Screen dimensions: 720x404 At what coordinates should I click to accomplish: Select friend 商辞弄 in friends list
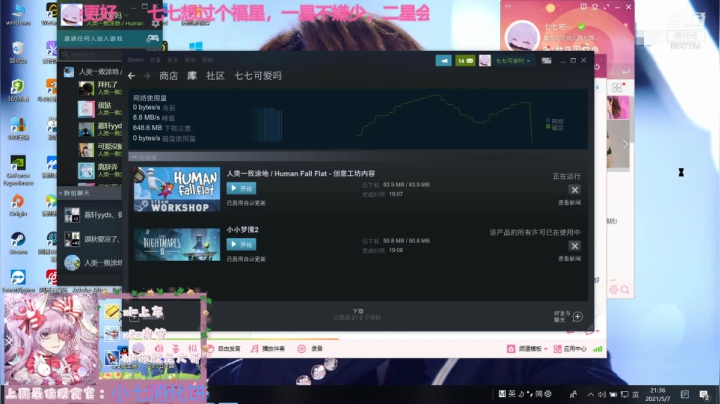99,171
